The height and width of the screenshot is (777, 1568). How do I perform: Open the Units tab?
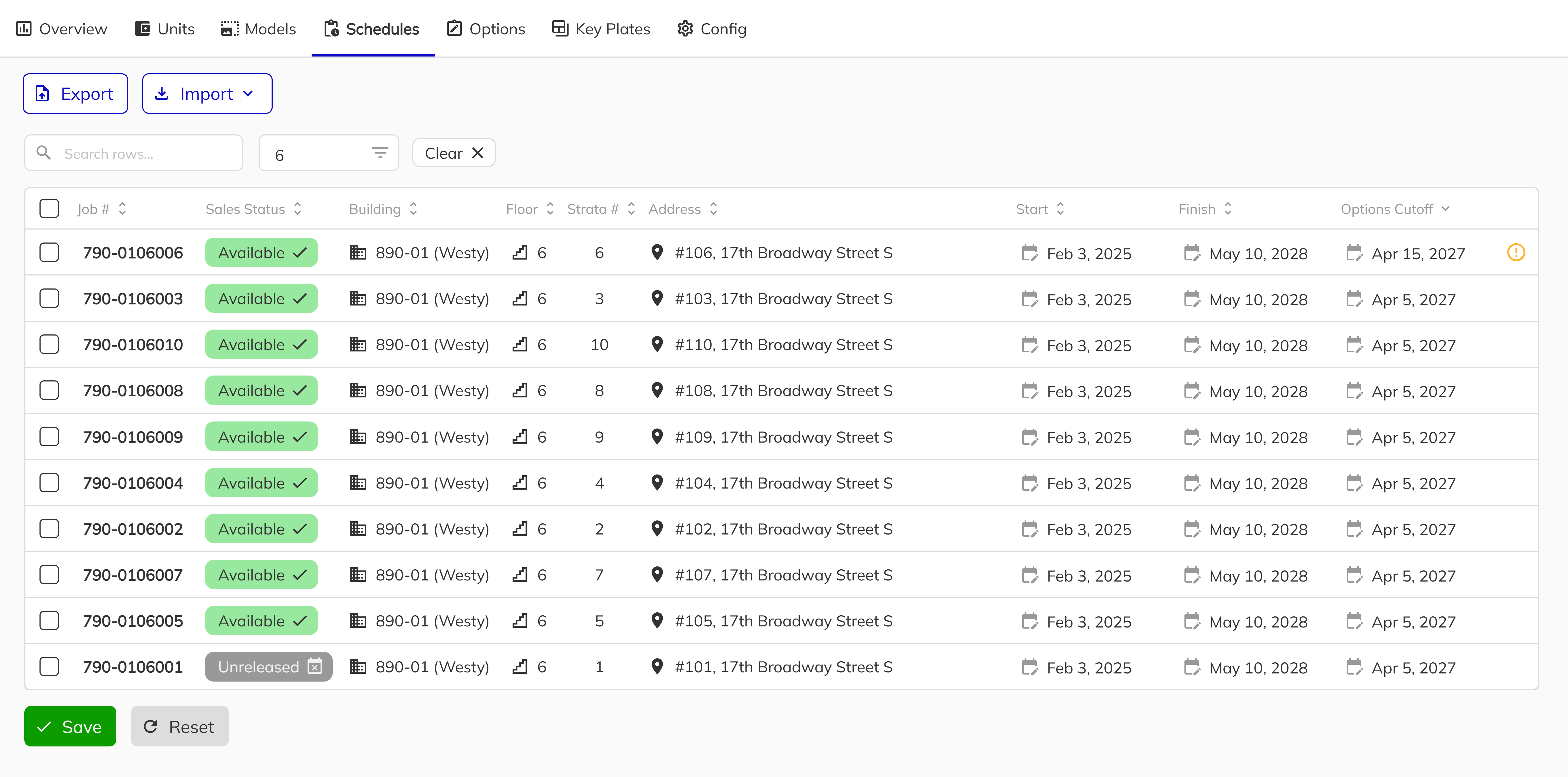(x=164, y=29)
